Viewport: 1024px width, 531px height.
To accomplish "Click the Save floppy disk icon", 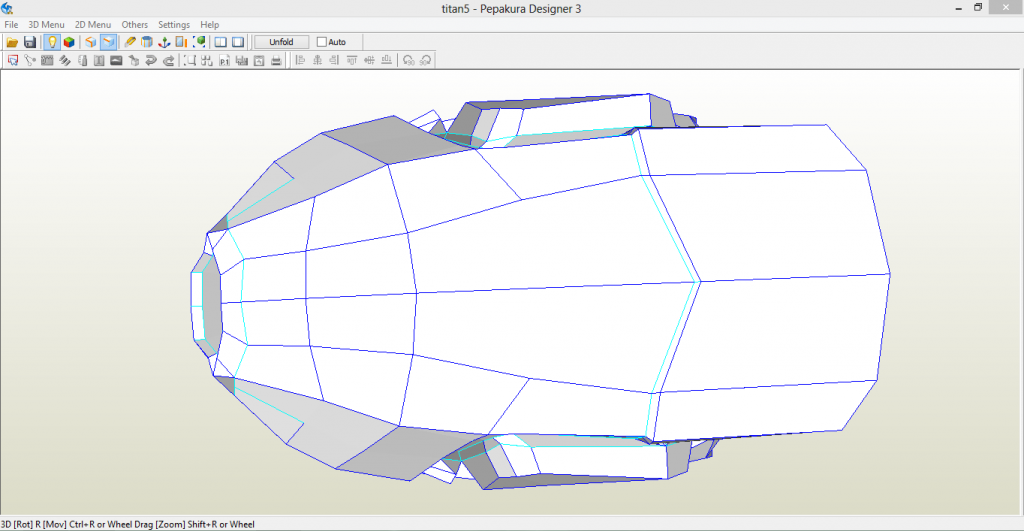I will (x=29, y=42).
